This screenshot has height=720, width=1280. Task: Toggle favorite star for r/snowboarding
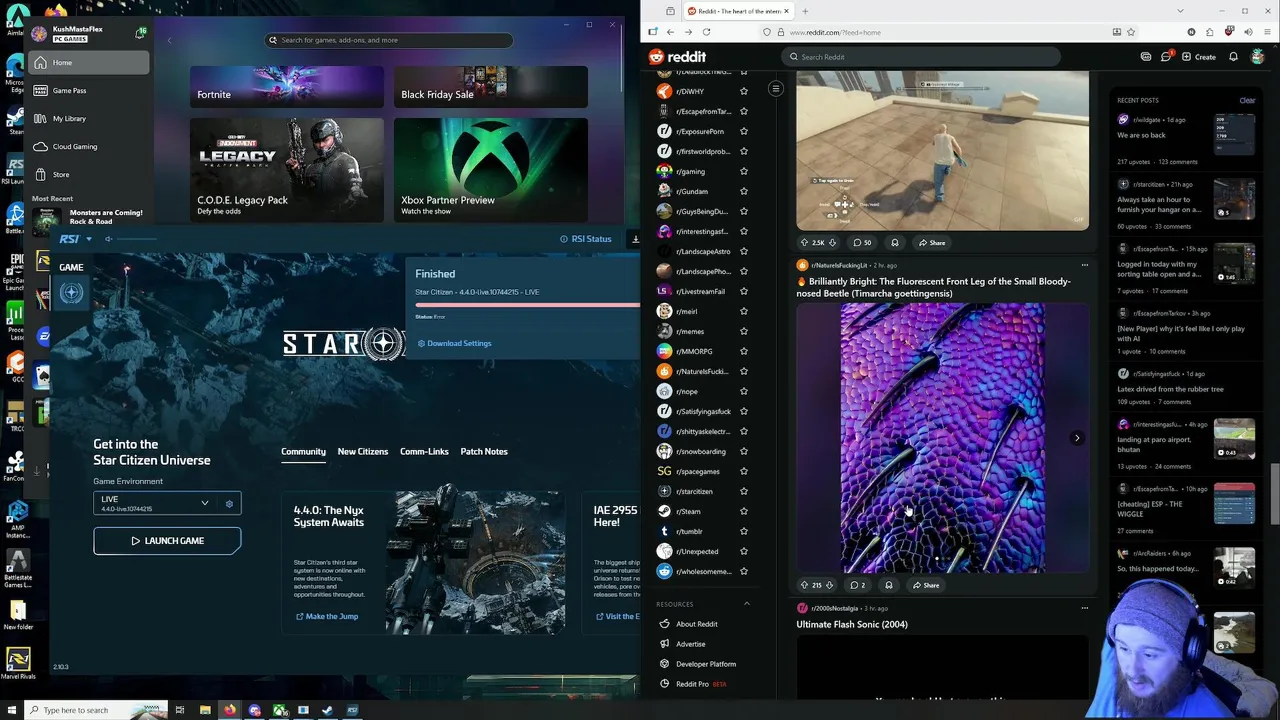pyautogui.click(x=743, y=451)
